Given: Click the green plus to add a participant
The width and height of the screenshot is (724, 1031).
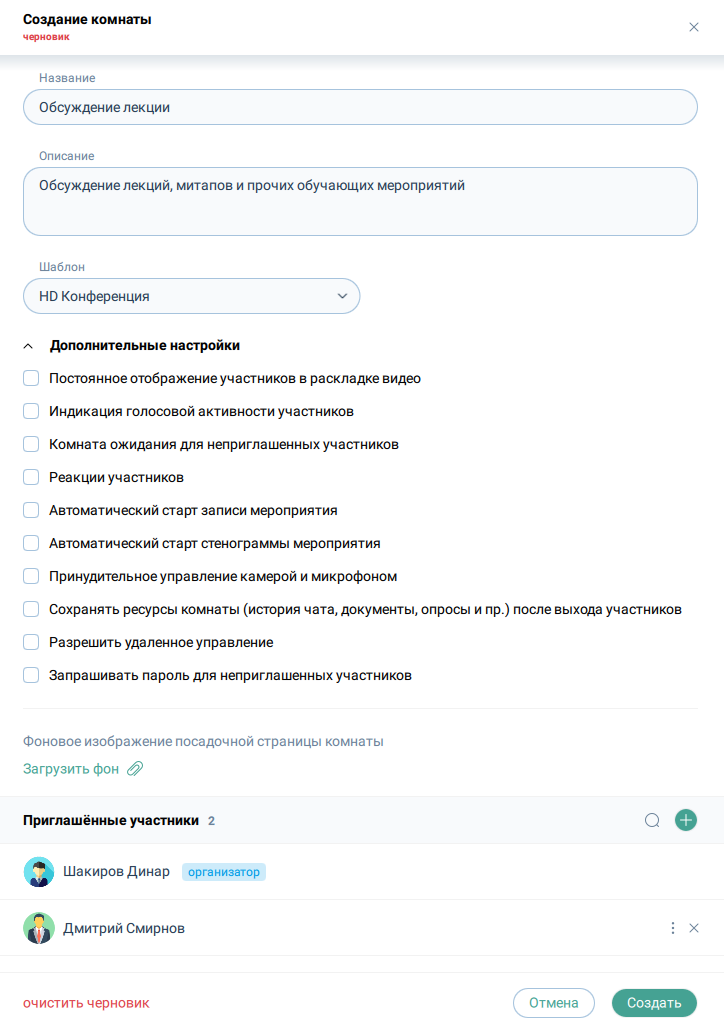Looking at the screenshot, I should point(686,820).
